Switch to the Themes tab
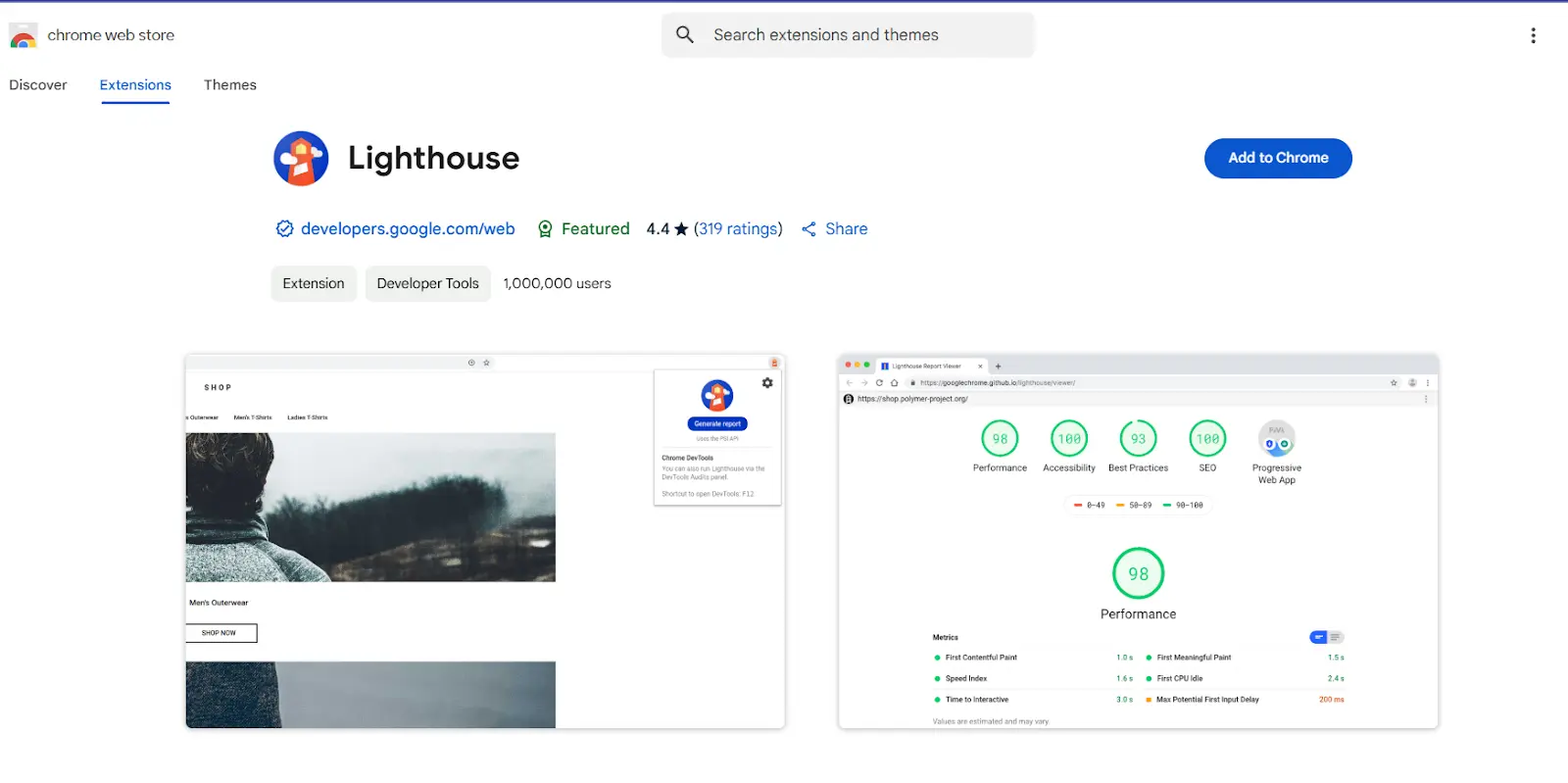This screenshot has height=783, width=1568. pyautogui.click(x=230, y=85)
